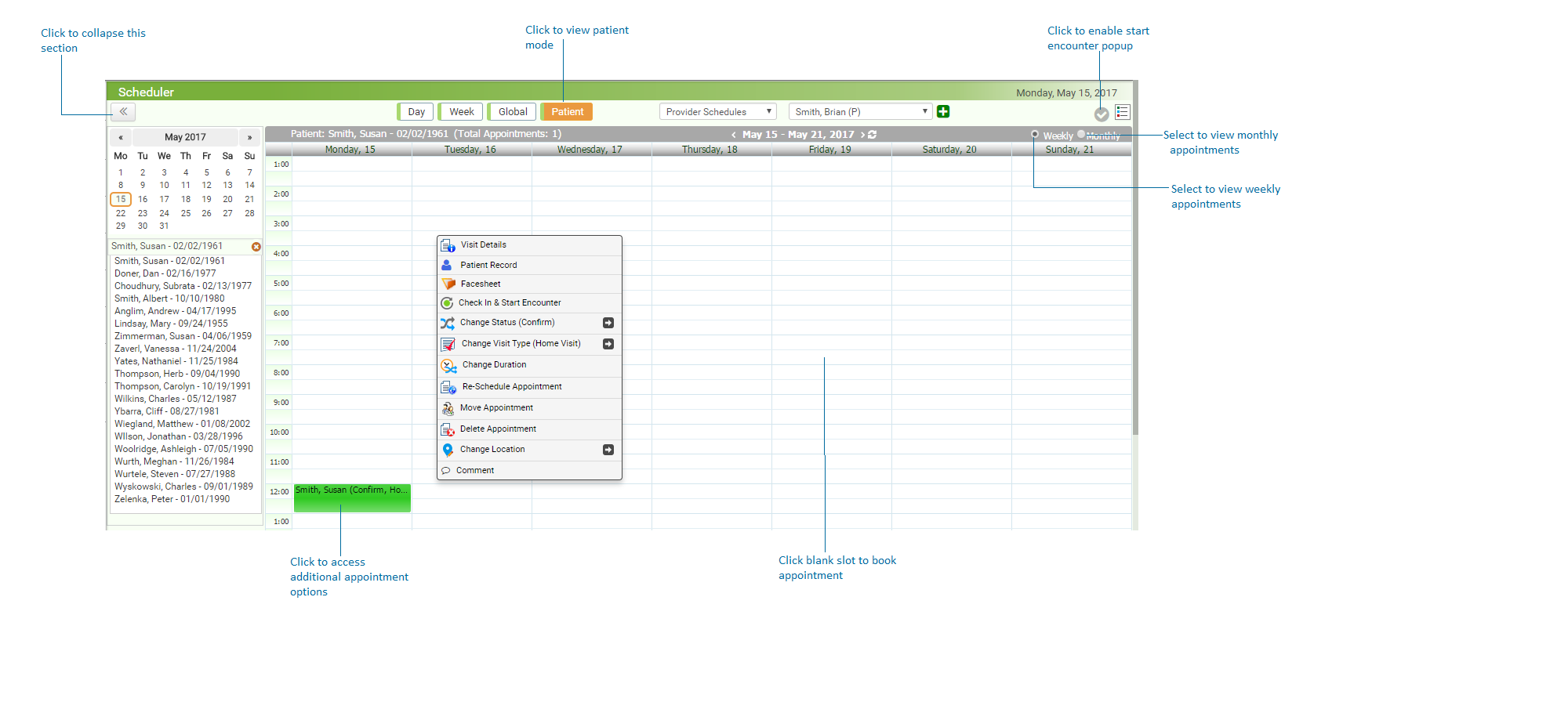1568x720 pixels.
Task: Click the green plus icon to add provider
Action: tap(943, 111)
